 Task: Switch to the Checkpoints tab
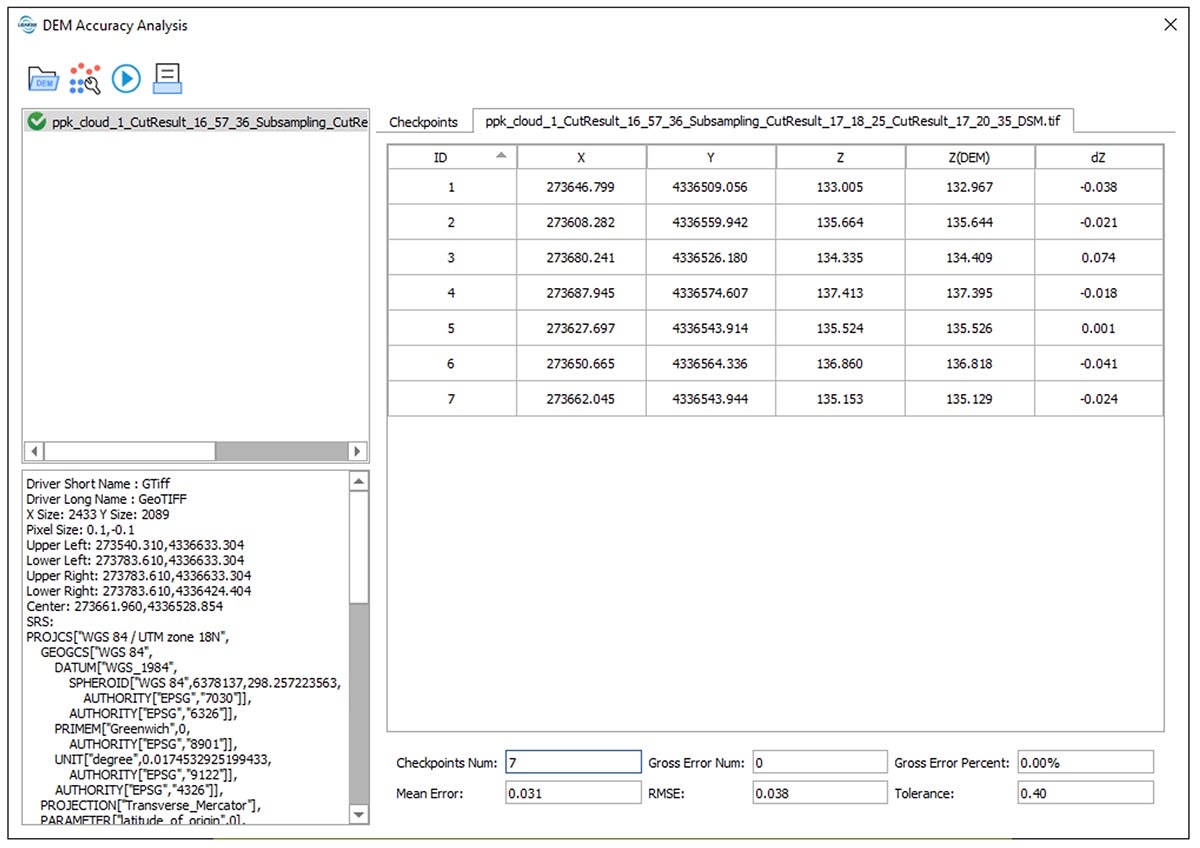click(423, 122)
